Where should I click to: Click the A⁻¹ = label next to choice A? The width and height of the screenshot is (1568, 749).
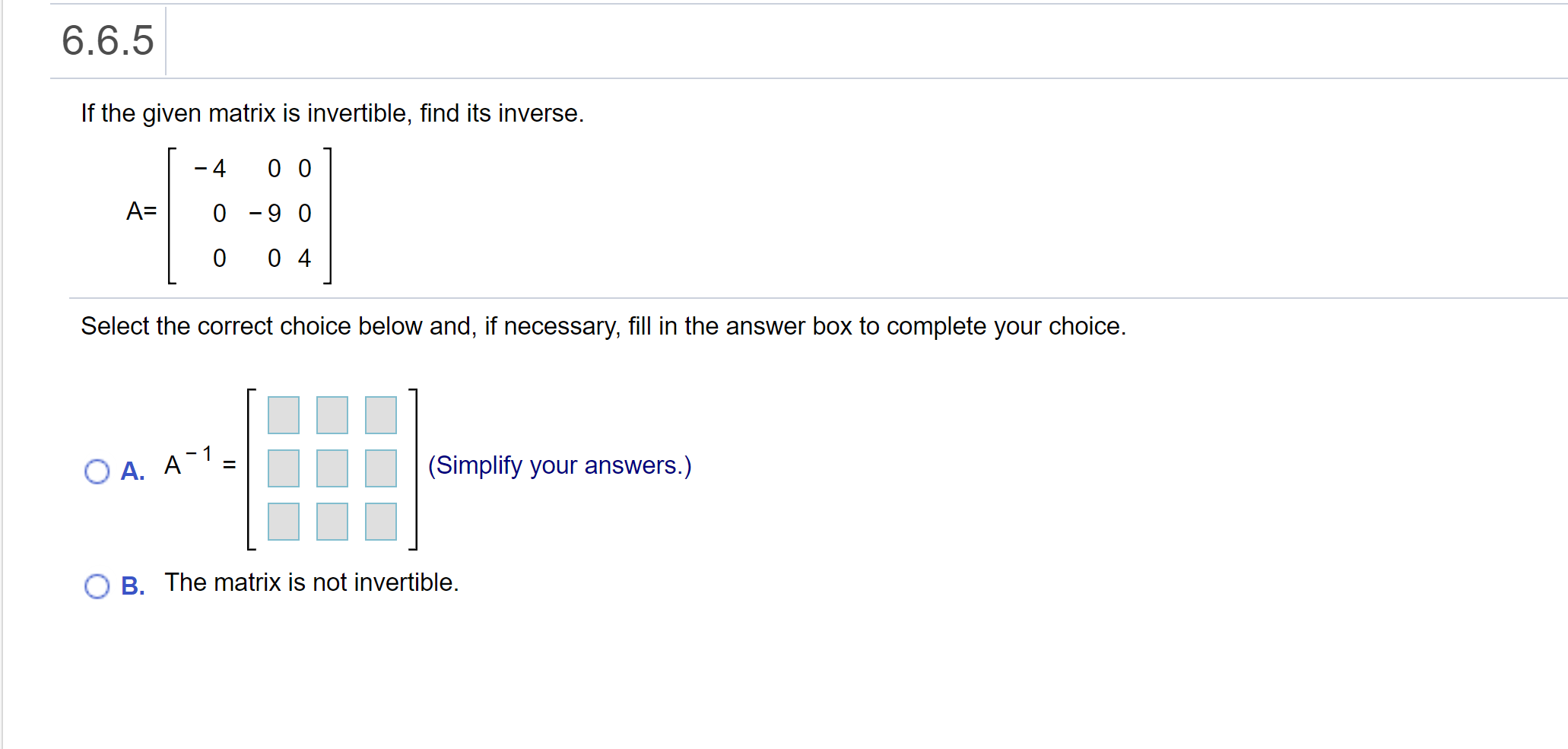pos(199,465)
